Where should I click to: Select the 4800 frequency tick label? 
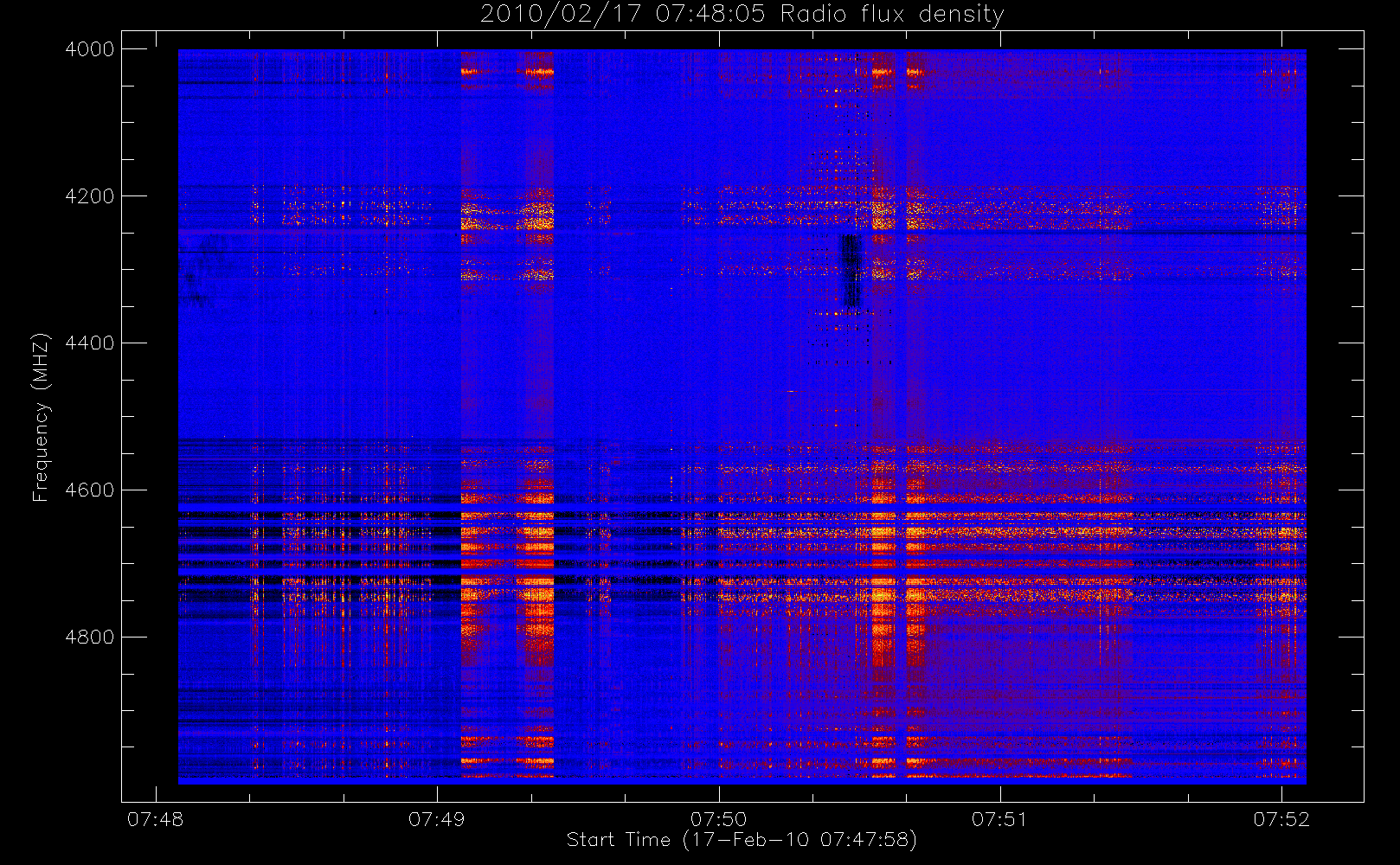[90, 638]
